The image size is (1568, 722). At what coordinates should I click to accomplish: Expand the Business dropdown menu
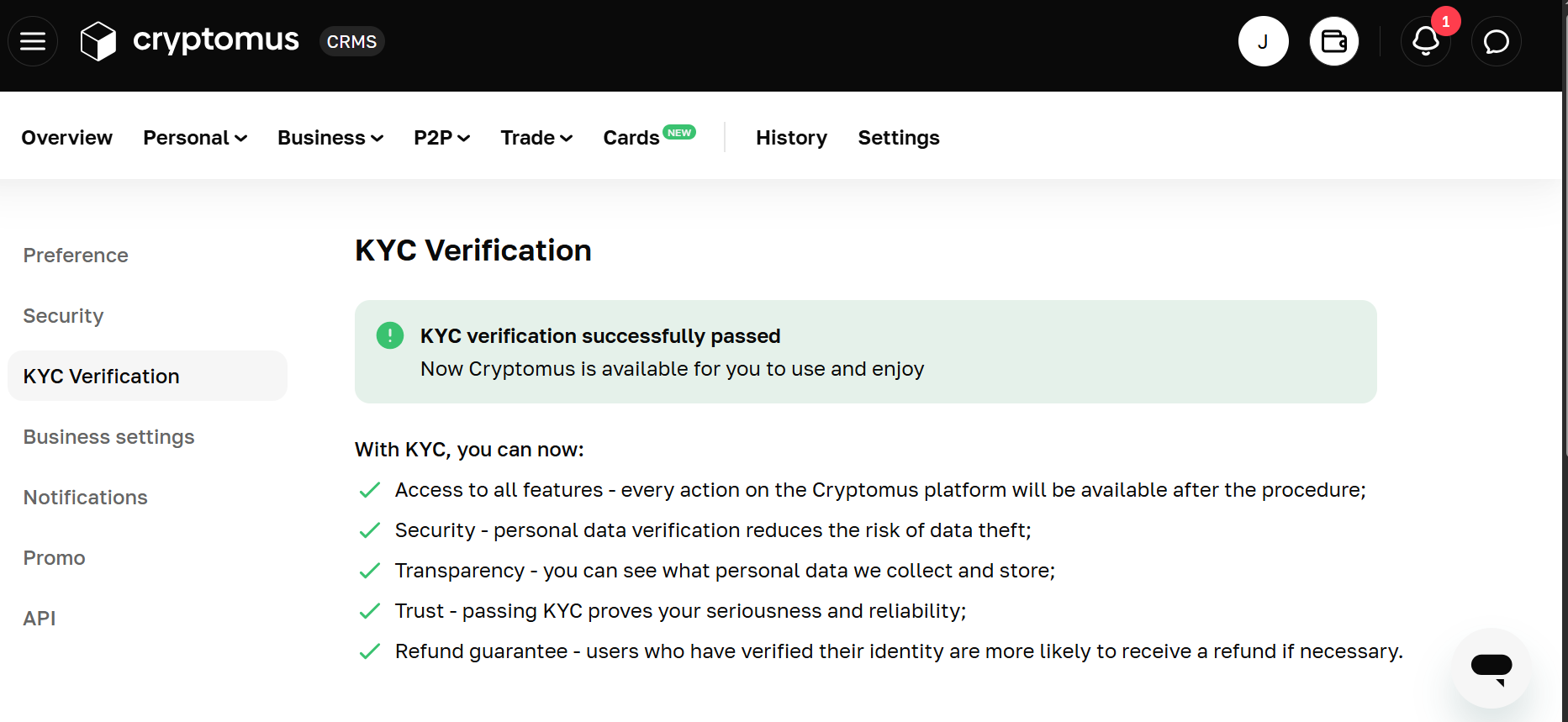(330, 138)
